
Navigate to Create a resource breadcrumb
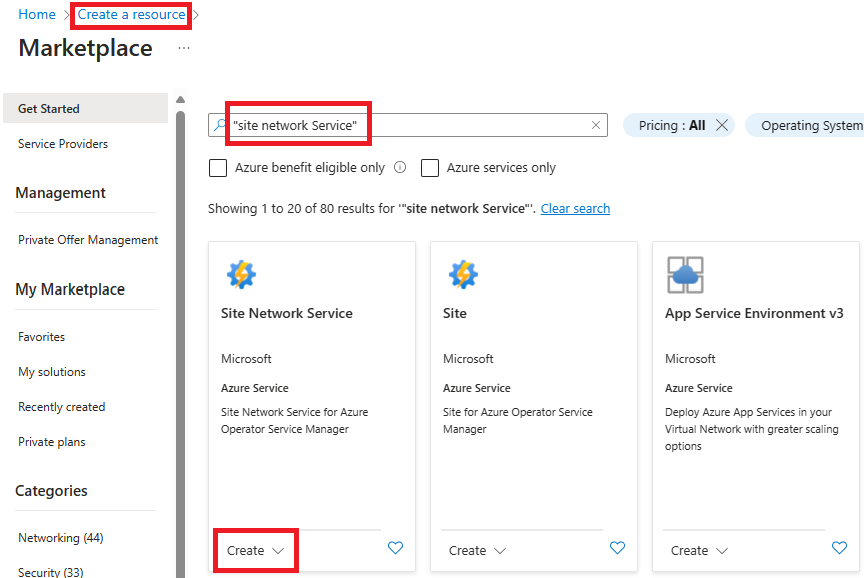coord(130,14)
